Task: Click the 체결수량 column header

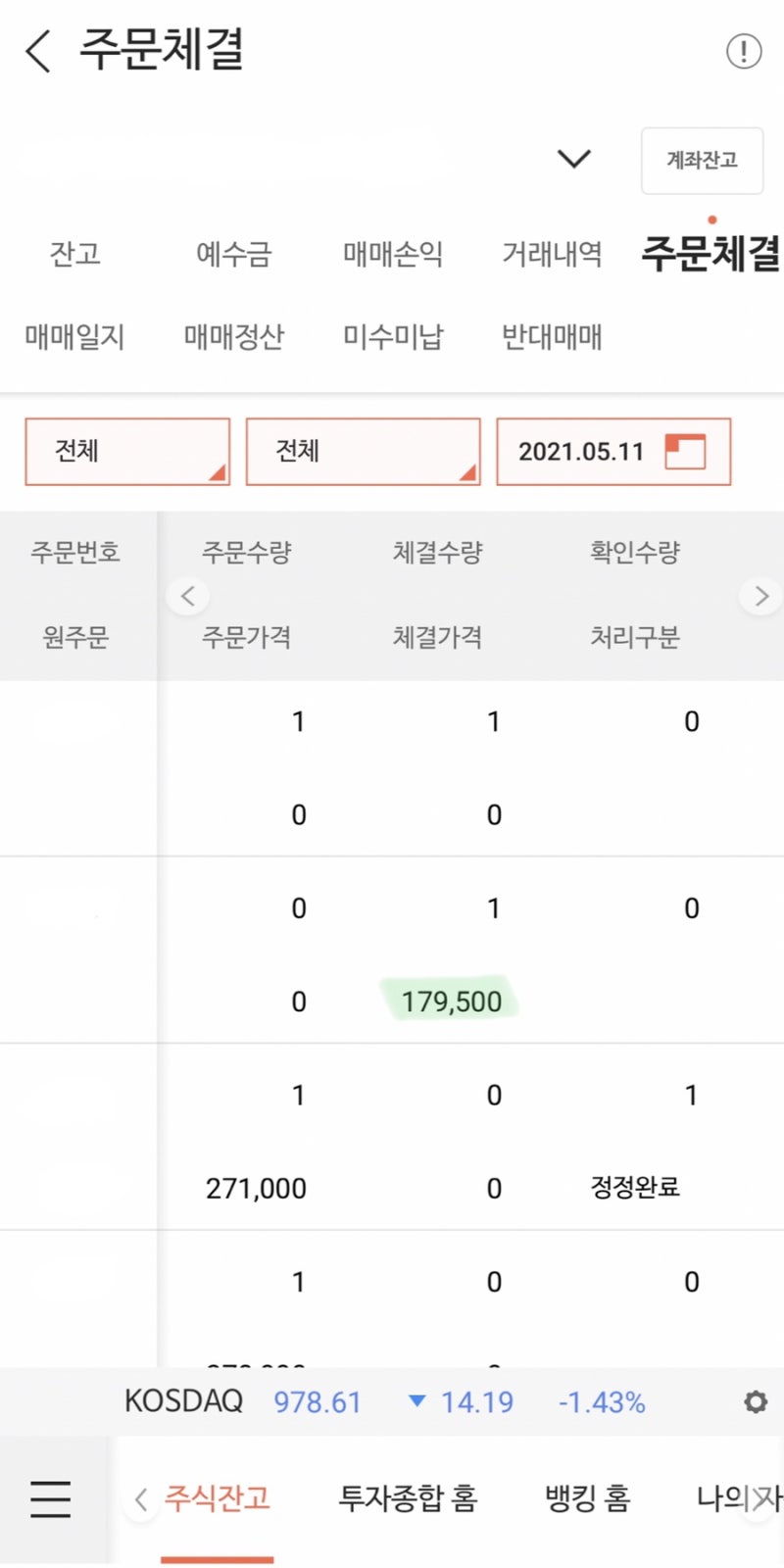Action: [x=438, y=553]
